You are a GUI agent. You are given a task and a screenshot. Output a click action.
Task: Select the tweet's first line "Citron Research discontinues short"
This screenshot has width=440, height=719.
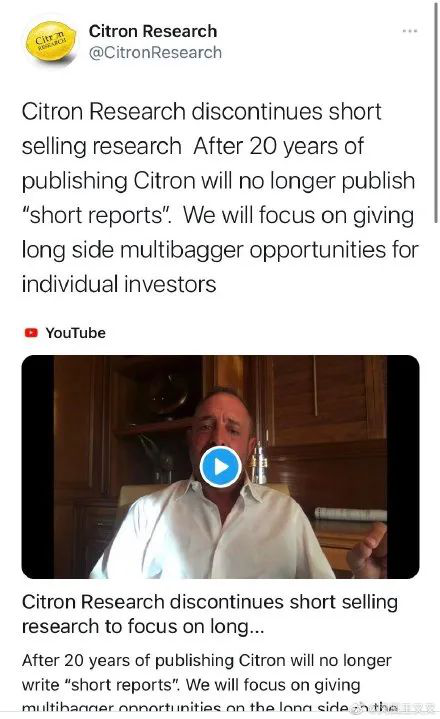pos(202,111)
